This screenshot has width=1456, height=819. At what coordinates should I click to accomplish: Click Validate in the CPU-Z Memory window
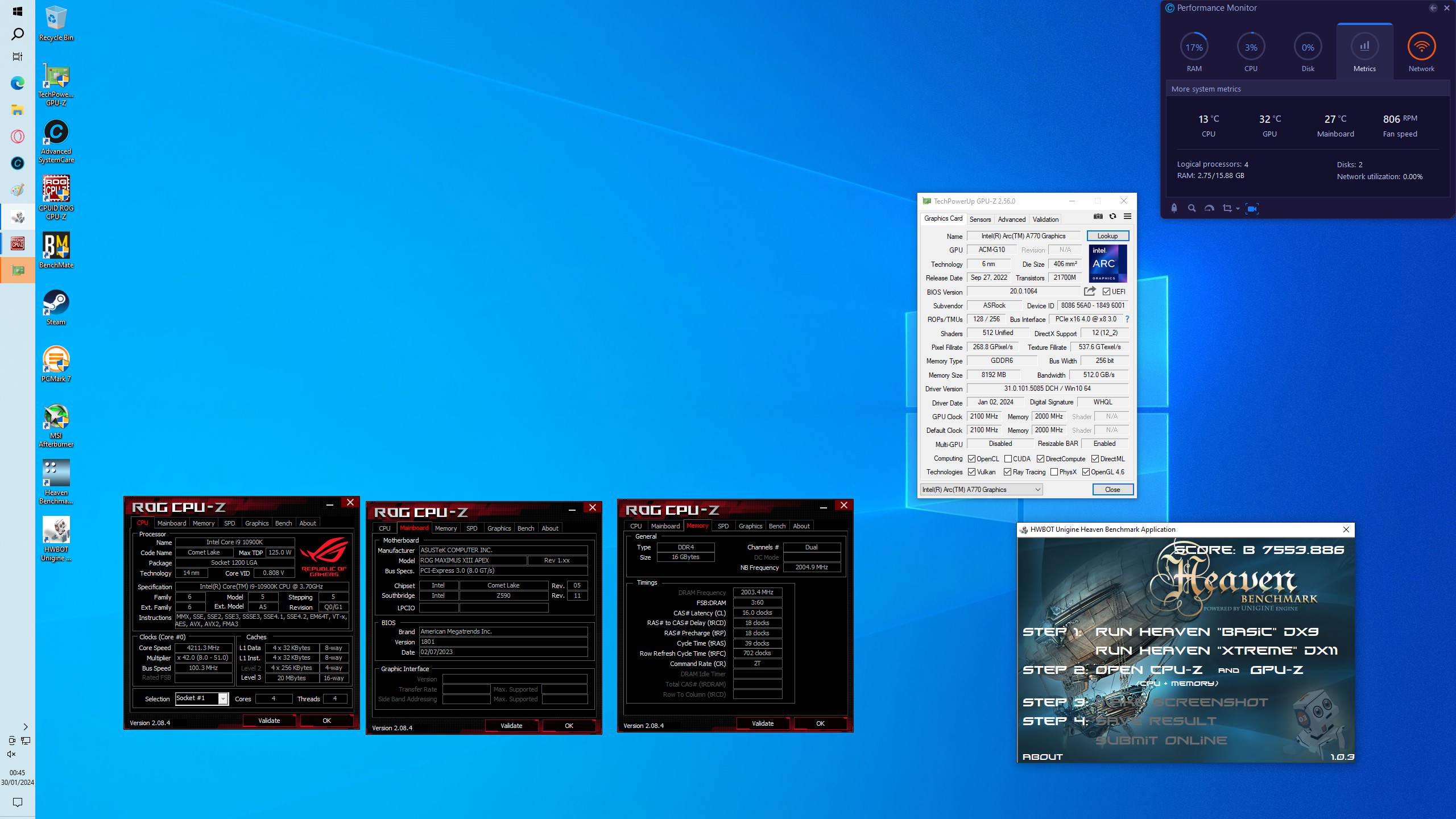763,723
